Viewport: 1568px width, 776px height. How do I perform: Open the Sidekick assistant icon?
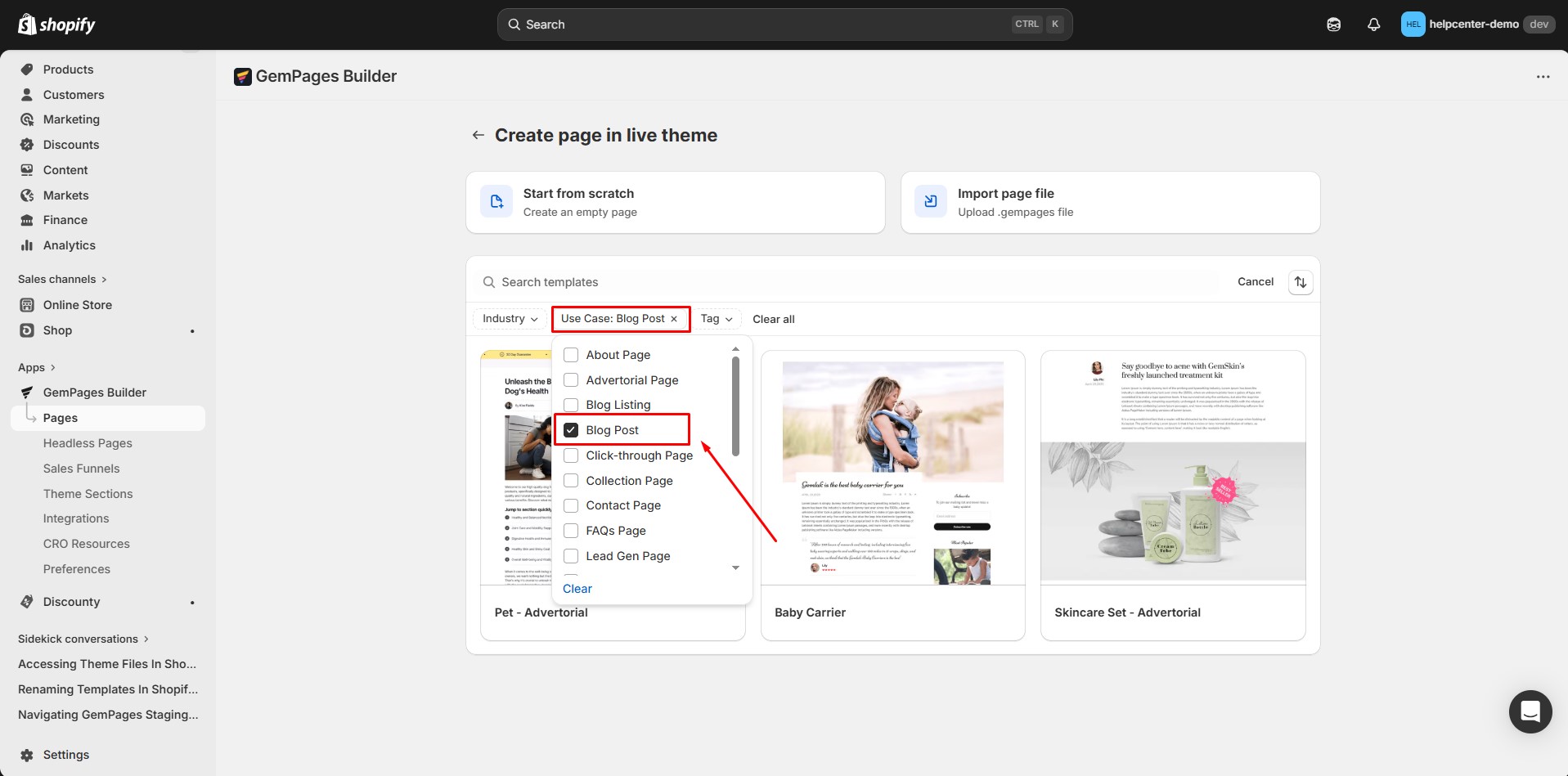click(x=1333, y=25)
